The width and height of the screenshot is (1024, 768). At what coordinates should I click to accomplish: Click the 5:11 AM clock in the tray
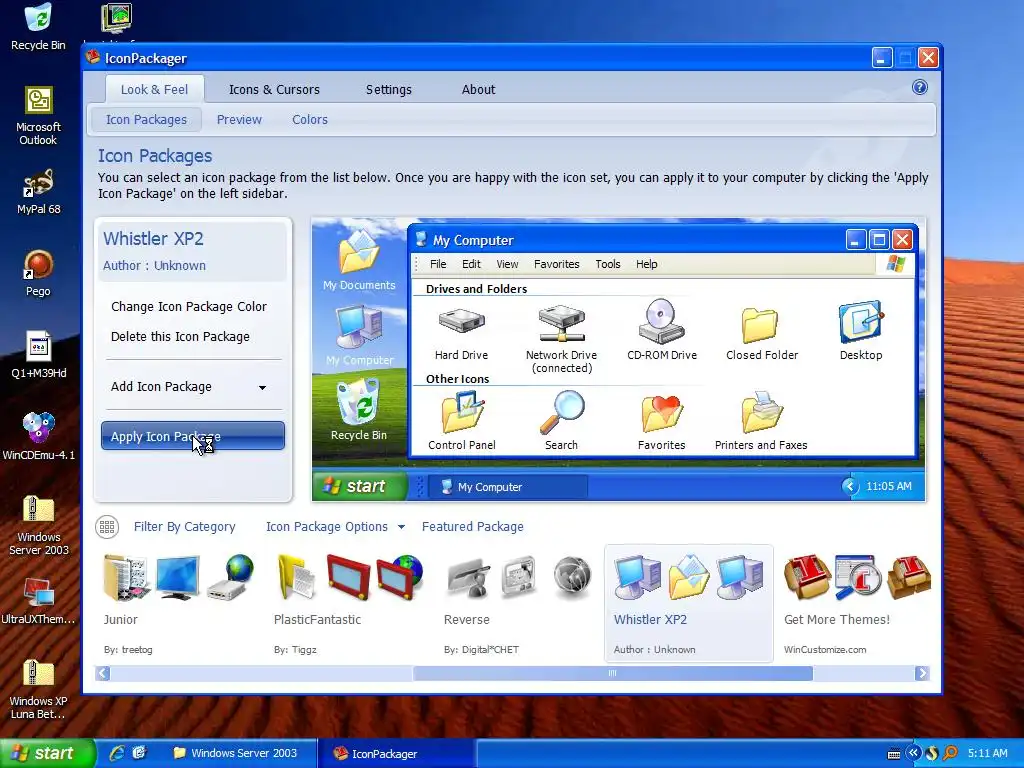tap(987, 753)
